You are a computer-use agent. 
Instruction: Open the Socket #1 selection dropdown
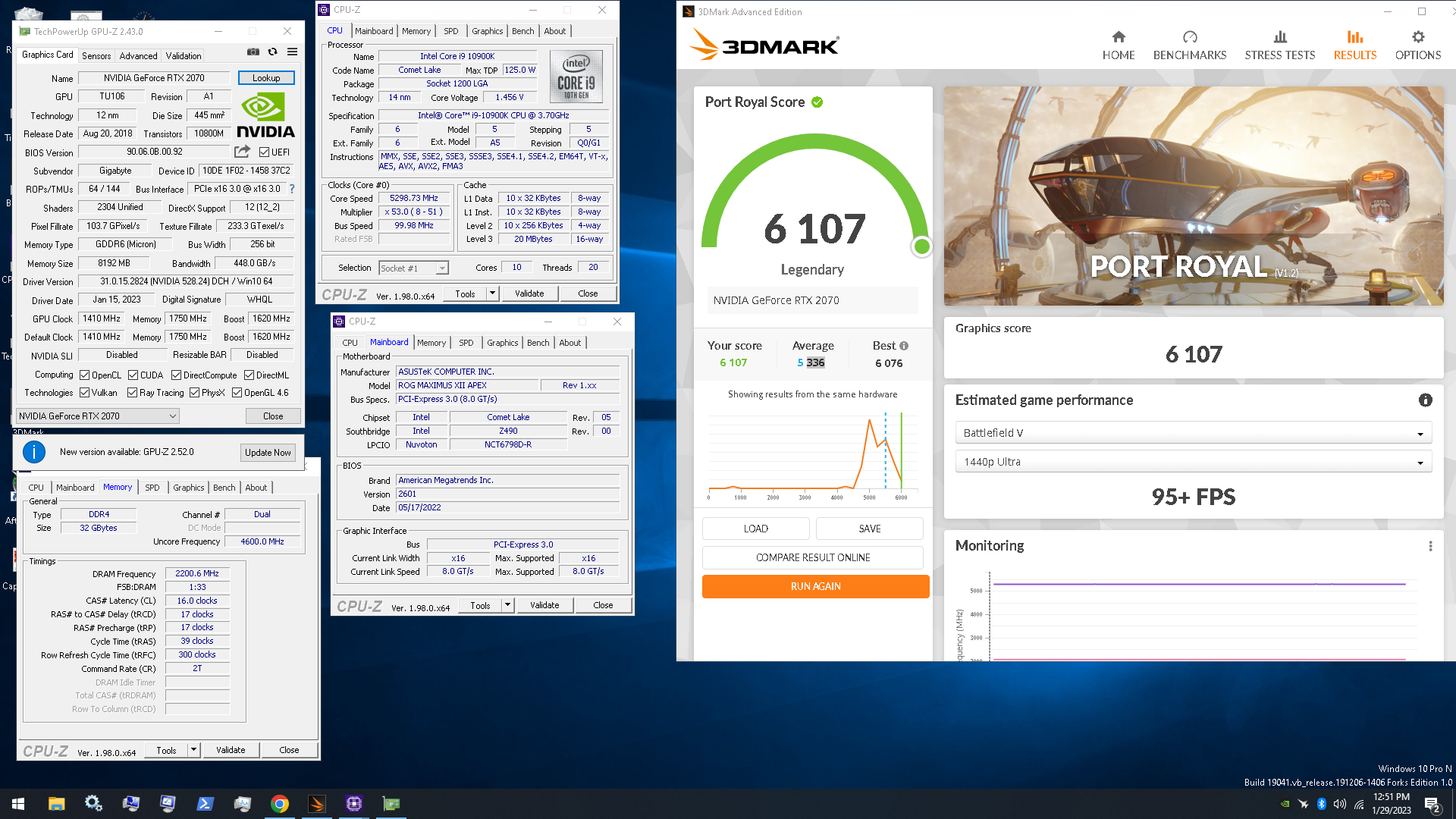(x=413, y=268)
